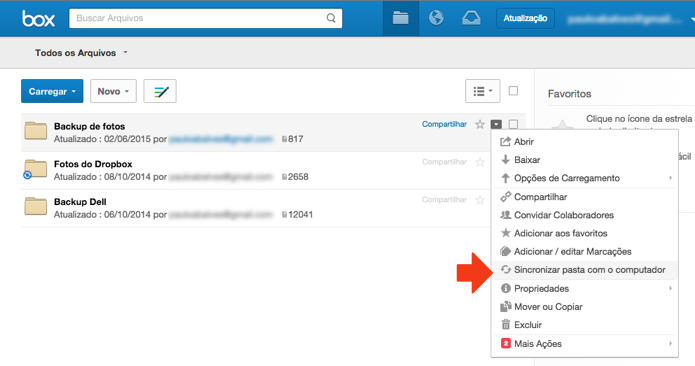
Task: Open Todos os Arquivos breadcrumb dropdown
Action: 81,53
